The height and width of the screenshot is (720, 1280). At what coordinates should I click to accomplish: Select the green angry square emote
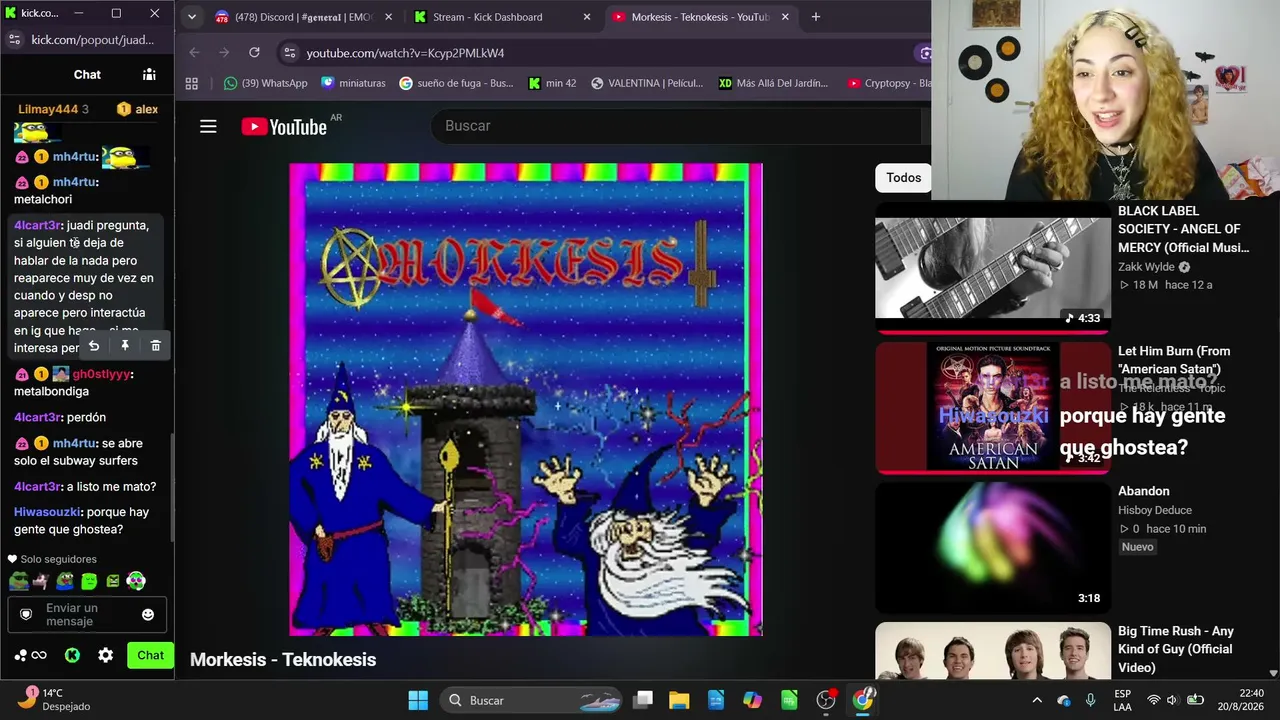113,581
